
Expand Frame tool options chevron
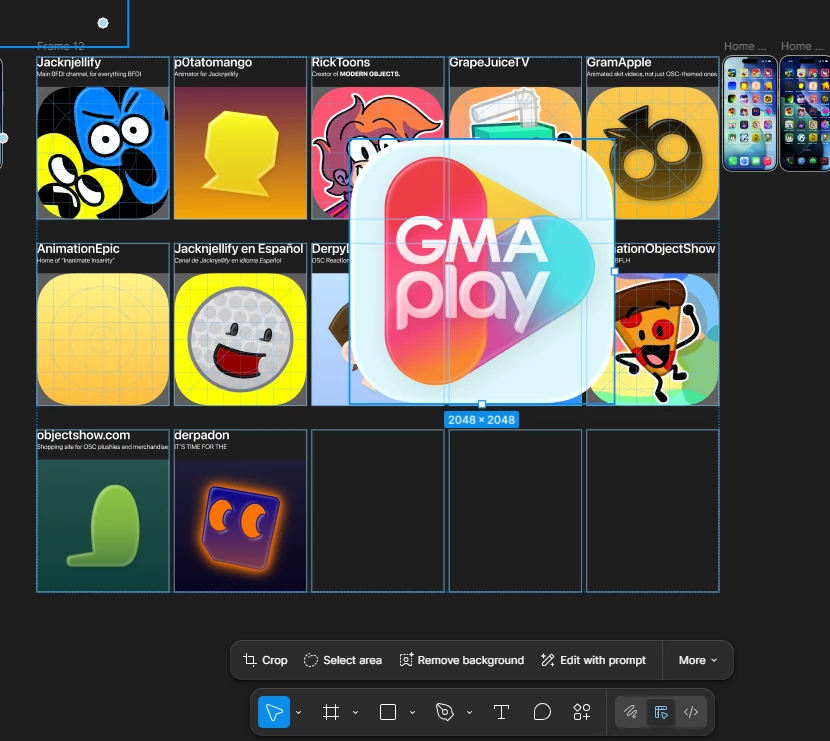pos(355,712)
